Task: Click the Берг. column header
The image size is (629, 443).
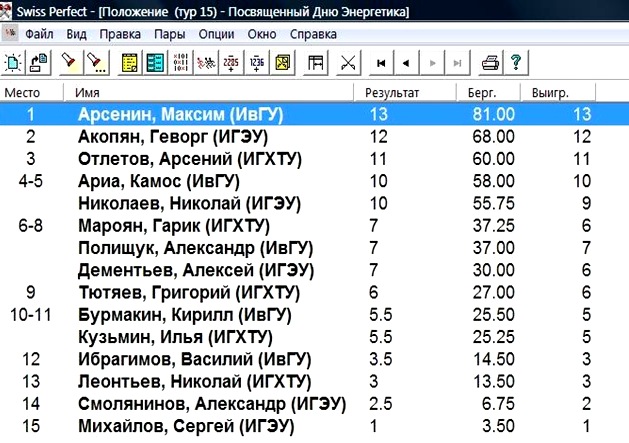Action: coord(488,93)
